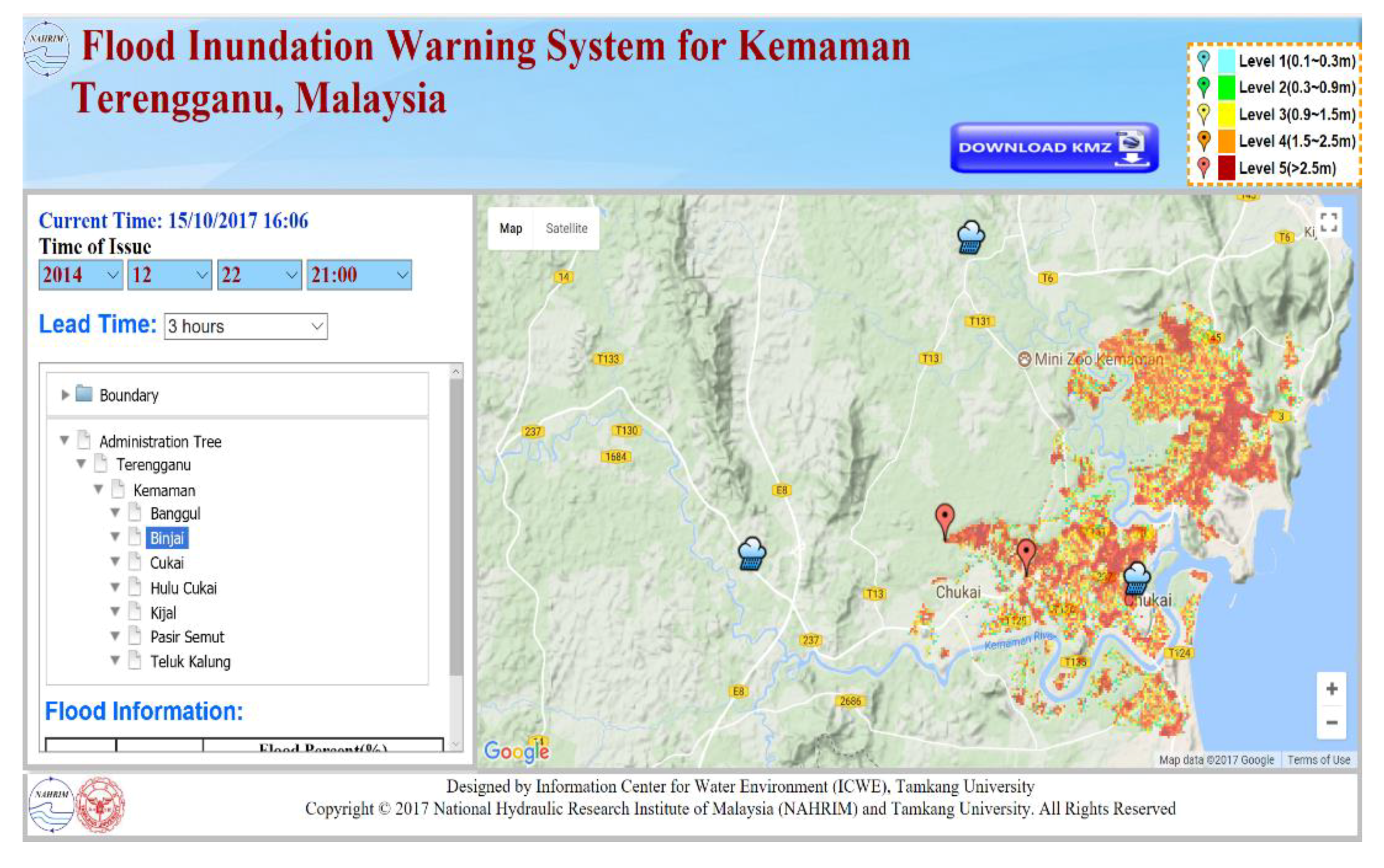Click the Download KMZ button
This screenshot has width=1384, height=868.
(1053, 147)
